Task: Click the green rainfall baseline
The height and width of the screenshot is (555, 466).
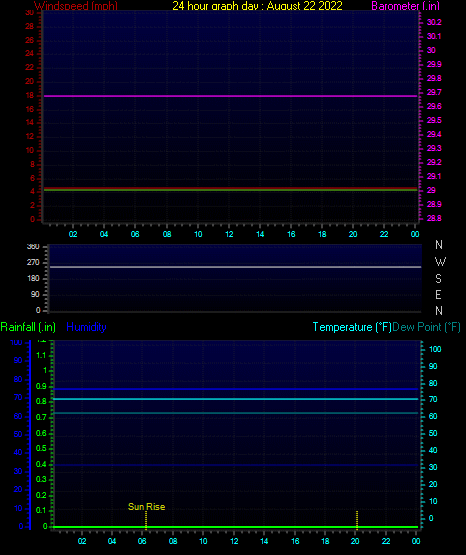Action: (235, 527)
